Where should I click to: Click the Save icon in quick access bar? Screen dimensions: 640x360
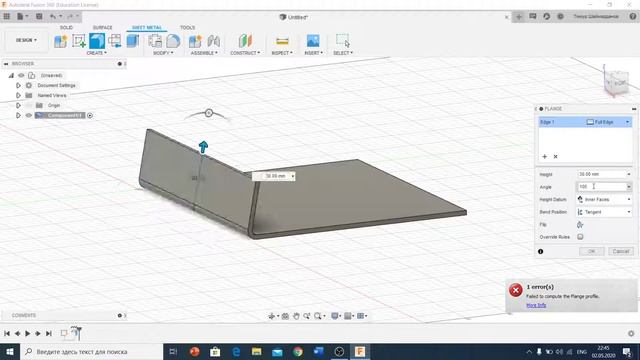(x=39, y=16)
